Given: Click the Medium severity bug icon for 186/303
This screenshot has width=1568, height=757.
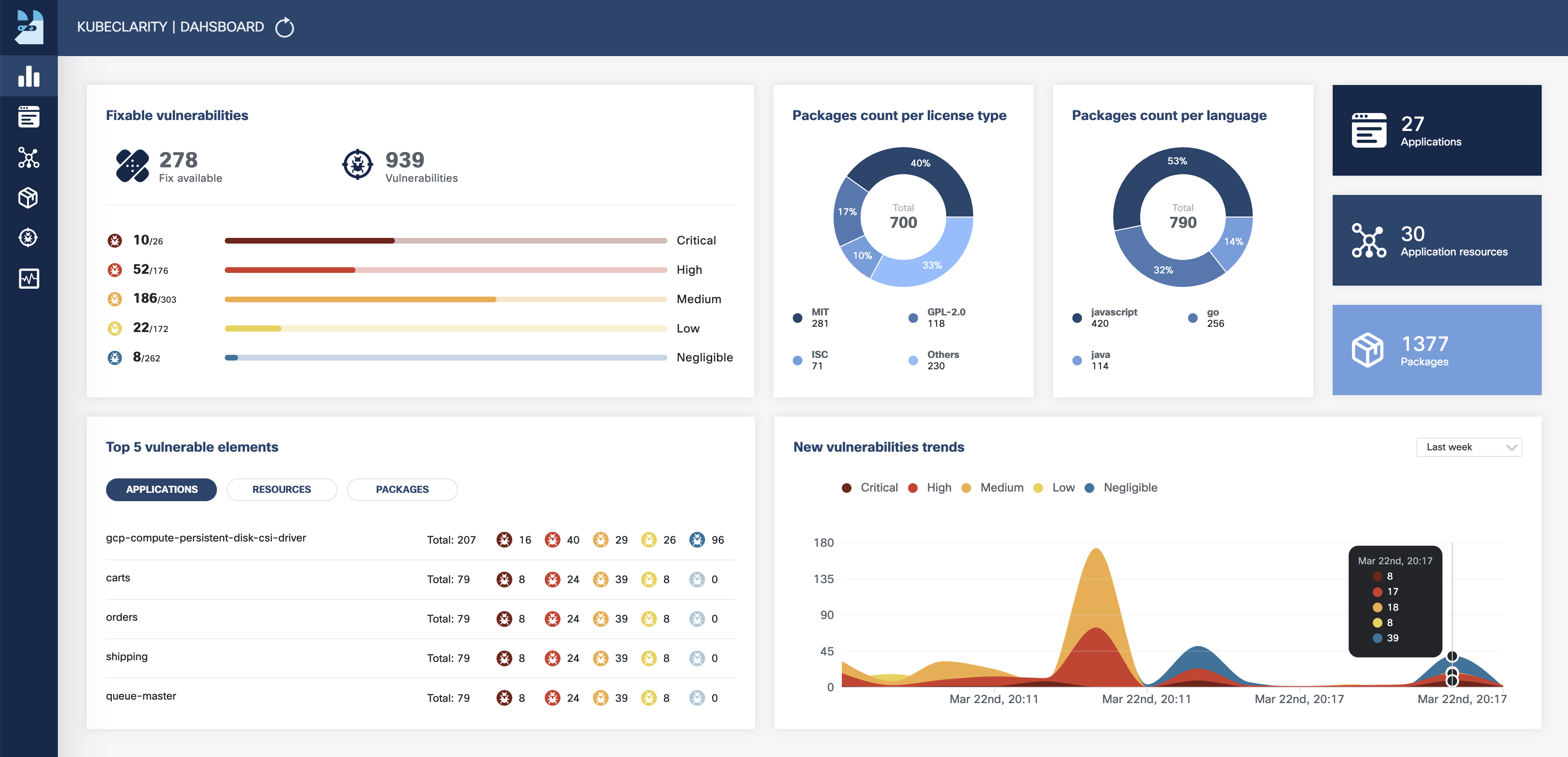Looking at the screenshot, I should (114, 299).
